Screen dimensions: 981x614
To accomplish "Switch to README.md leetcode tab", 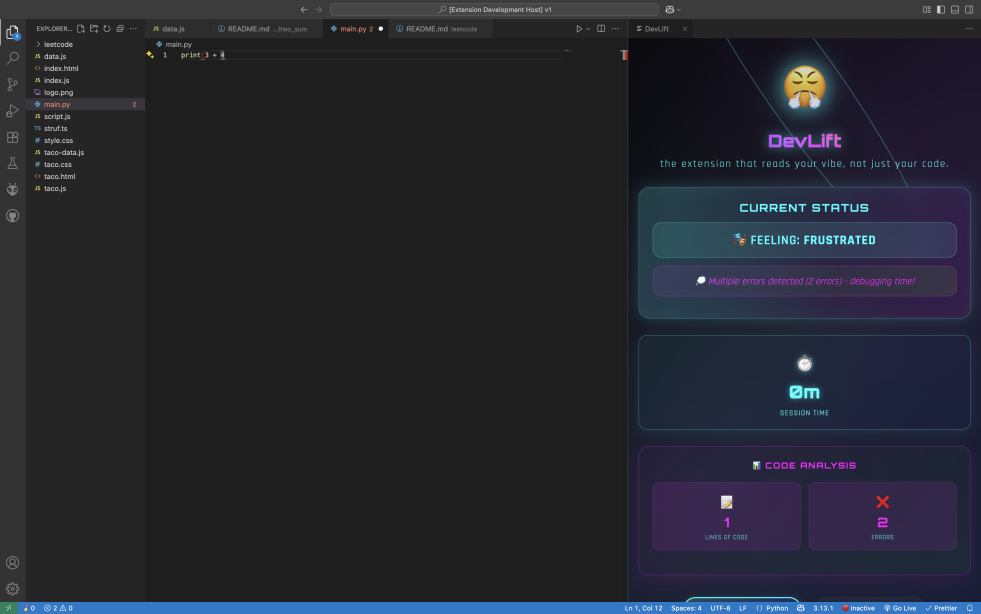I will point(441,29).
